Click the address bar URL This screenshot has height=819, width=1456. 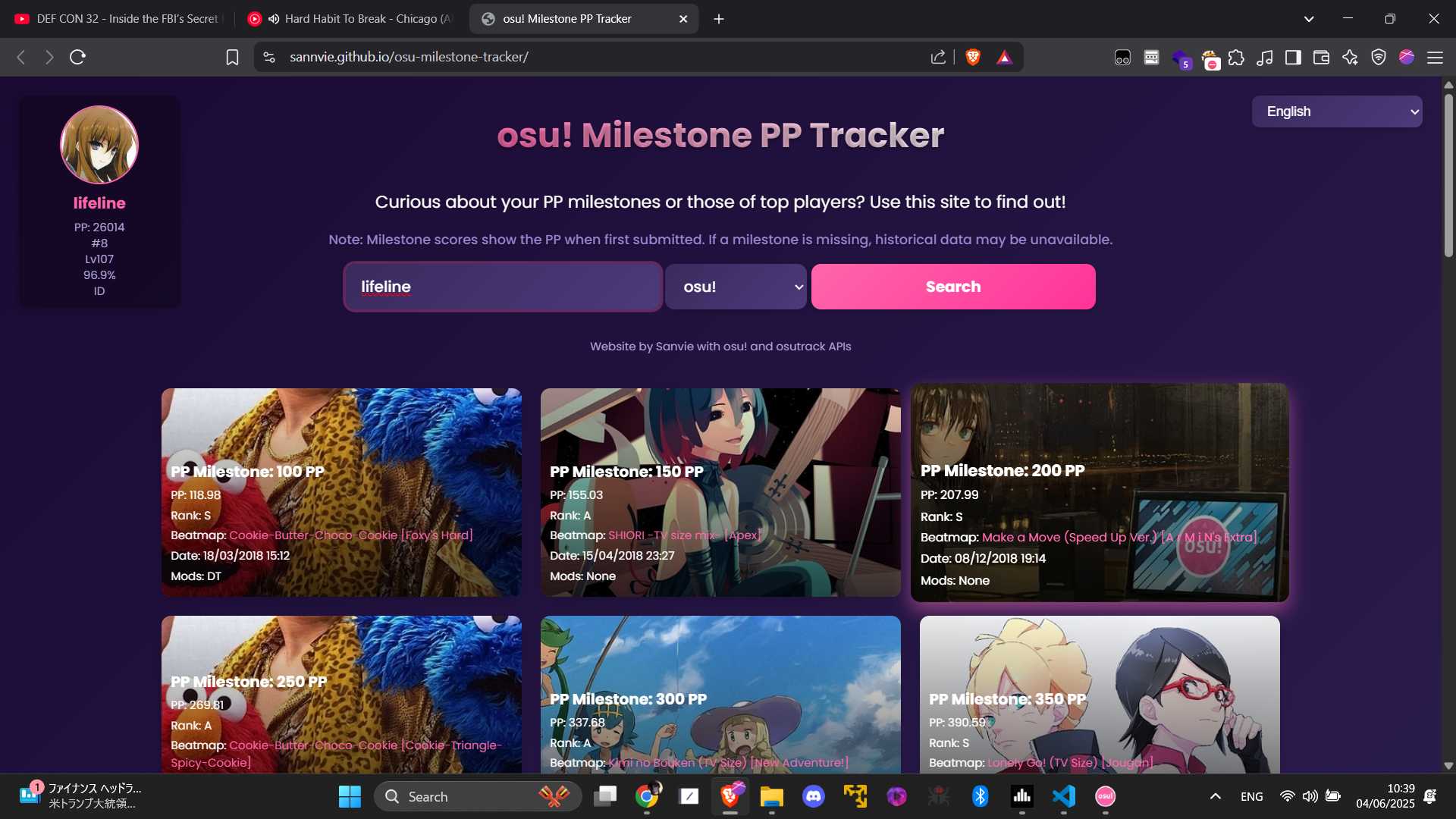409,57
